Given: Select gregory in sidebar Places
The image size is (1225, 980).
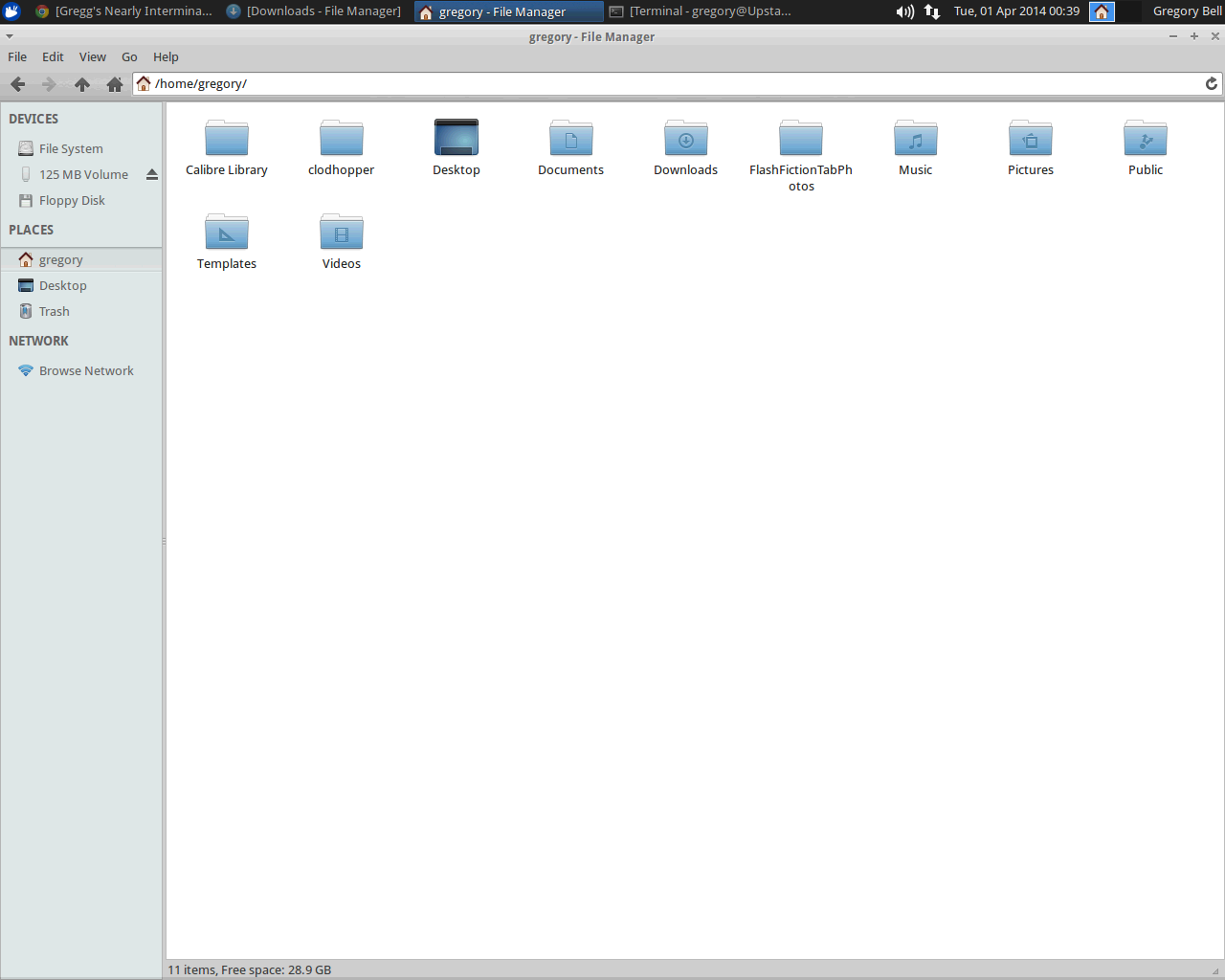Looking at the screenshot, I should (81, 260).
